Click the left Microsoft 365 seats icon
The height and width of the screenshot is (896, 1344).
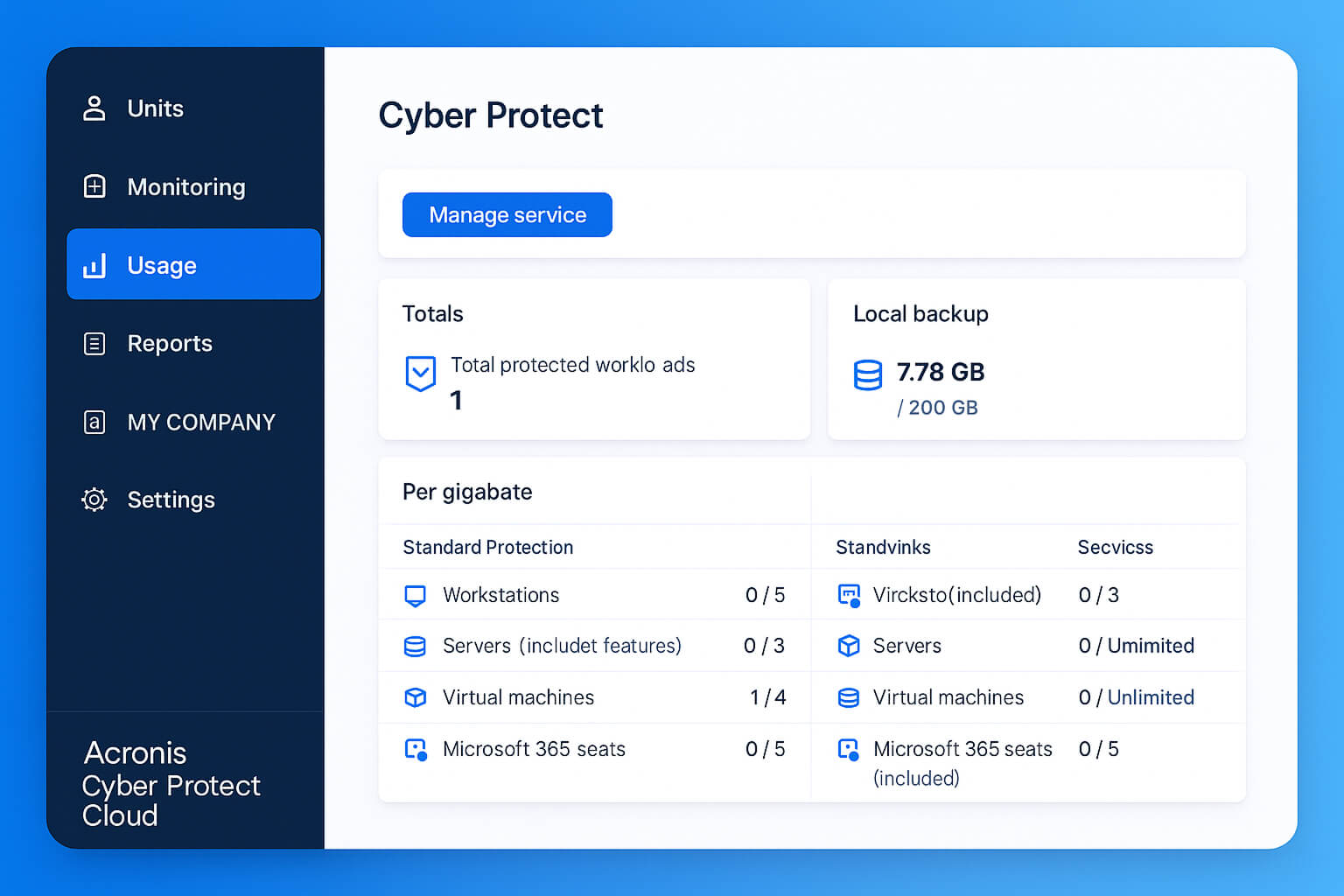pyautogui.click(x=416, y=750)
